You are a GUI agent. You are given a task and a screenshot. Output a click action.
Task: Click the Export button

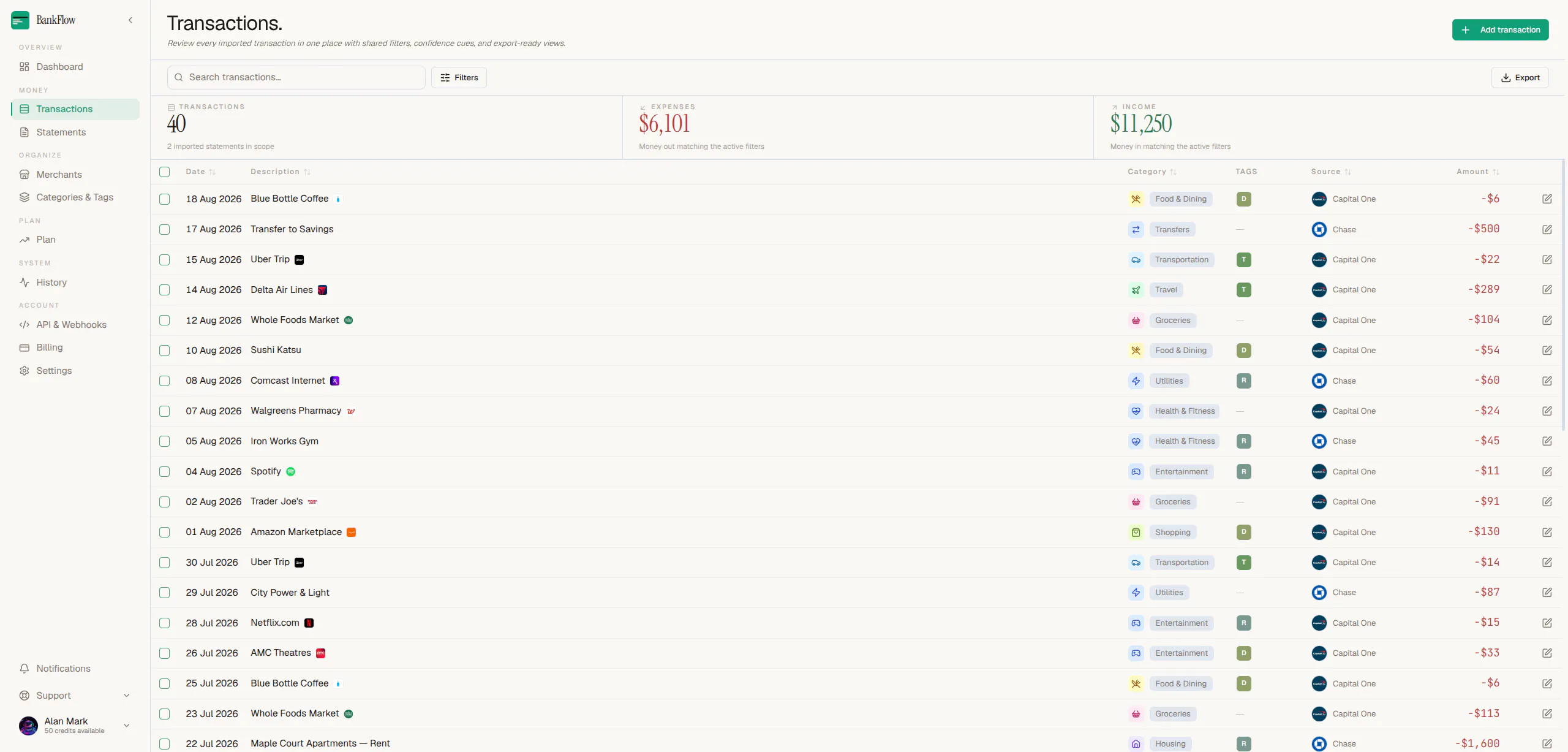coord(1520,78)
